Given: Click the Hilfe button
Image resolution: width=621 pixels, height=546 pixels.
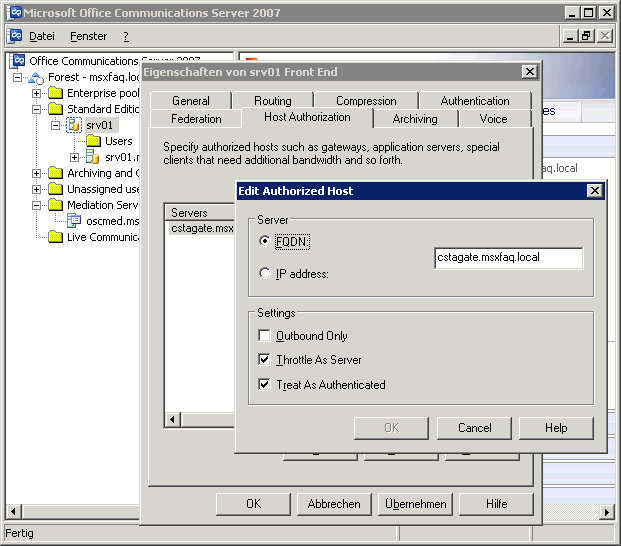Looking at the screenshot, I should pos(497,504).
